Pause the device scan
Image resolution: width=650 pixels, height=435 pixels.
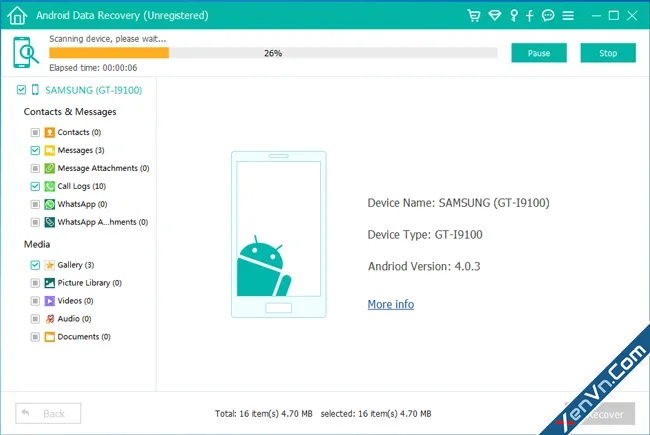point(539,53)
